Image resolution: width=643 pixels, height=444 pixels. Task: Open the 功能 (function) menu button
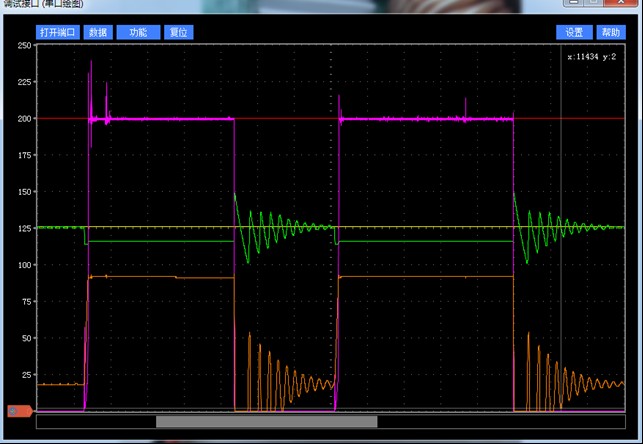click(138, 32)
